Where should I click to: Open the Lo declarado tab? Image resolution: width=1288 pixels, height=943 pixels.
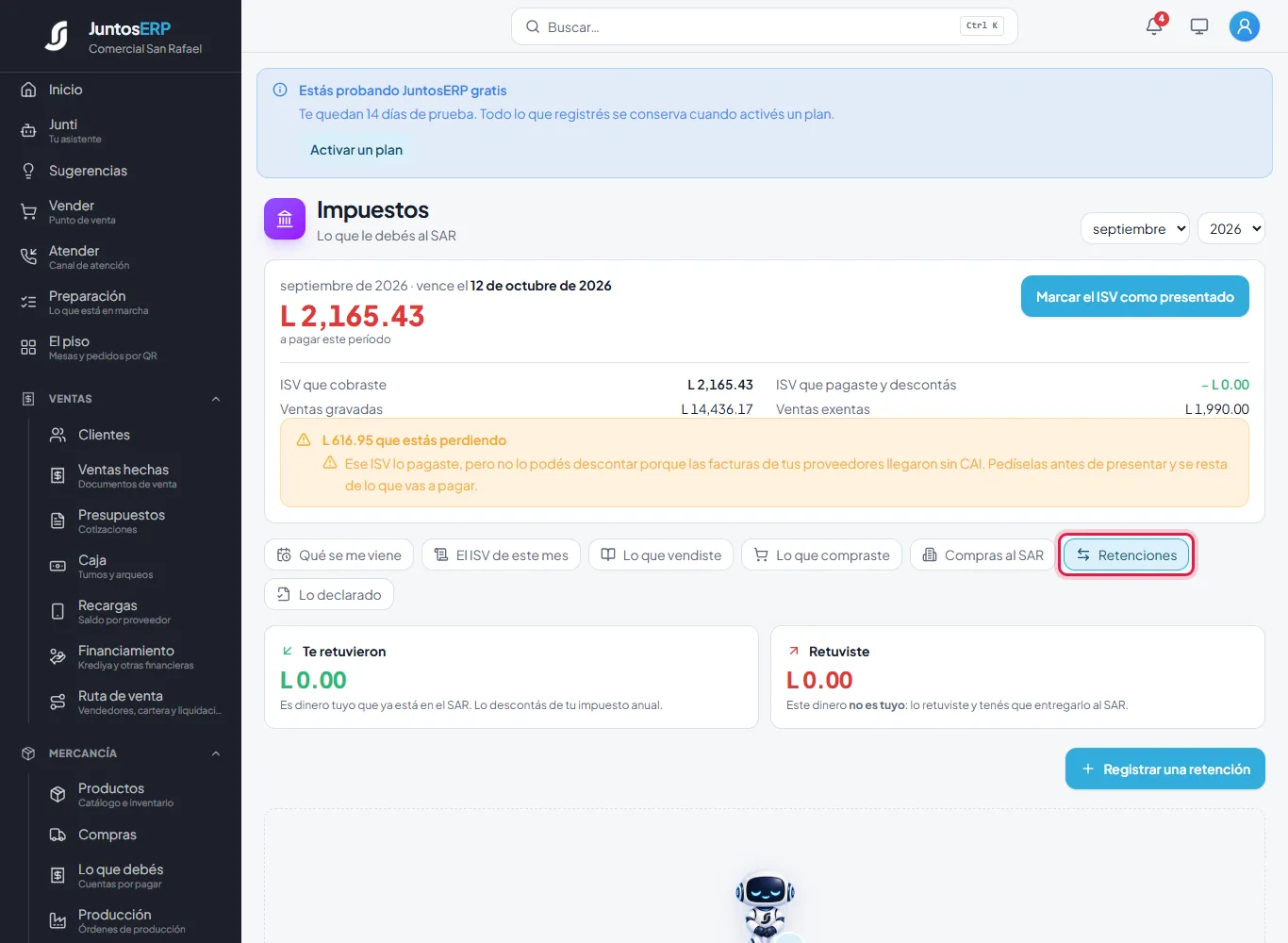(x=329, y=595)
